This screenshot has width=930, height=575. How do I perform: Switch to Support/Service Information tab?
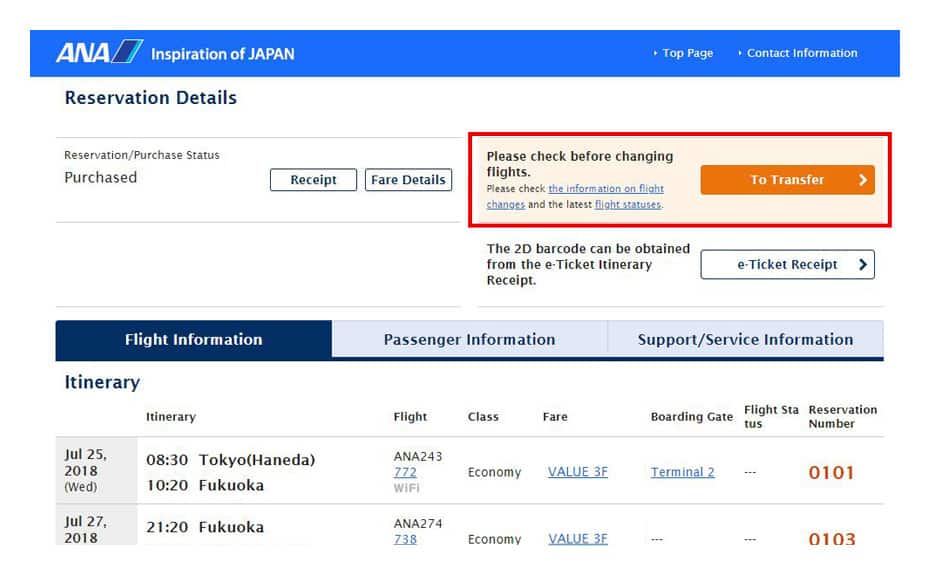coord(745,340)
